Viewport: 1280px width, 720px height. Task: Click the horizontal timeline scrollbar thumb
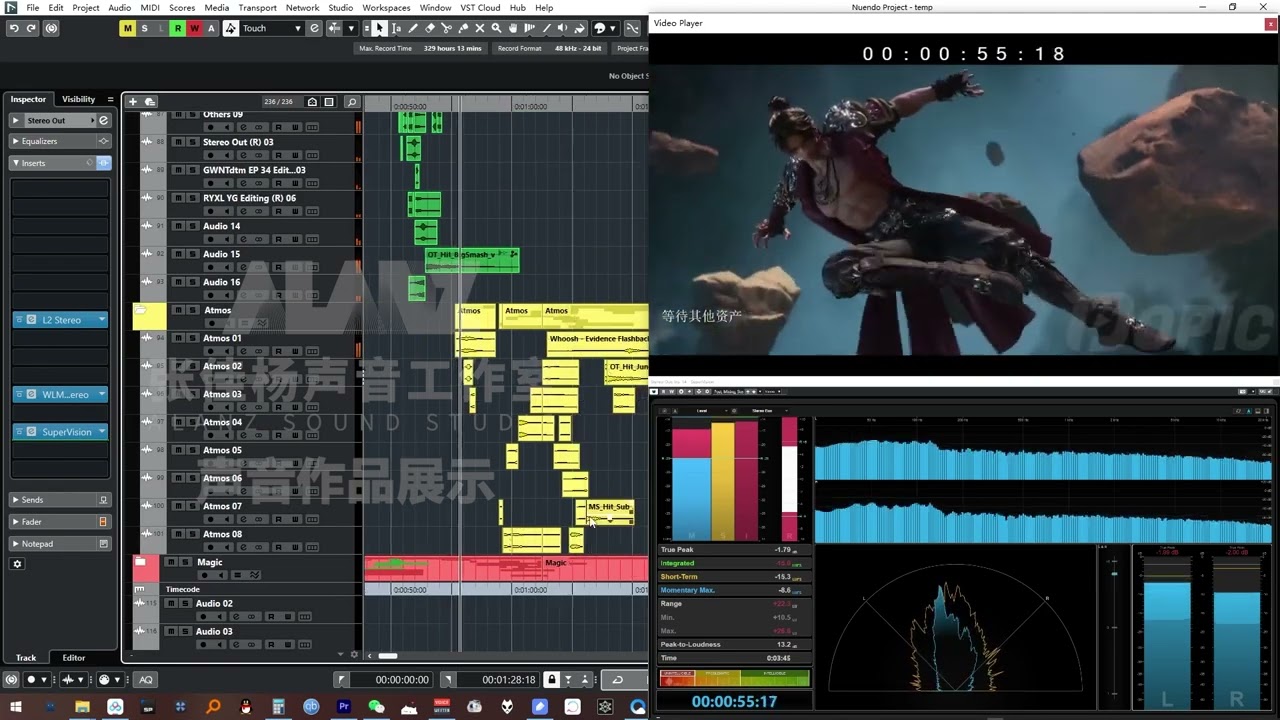point(387,656)
